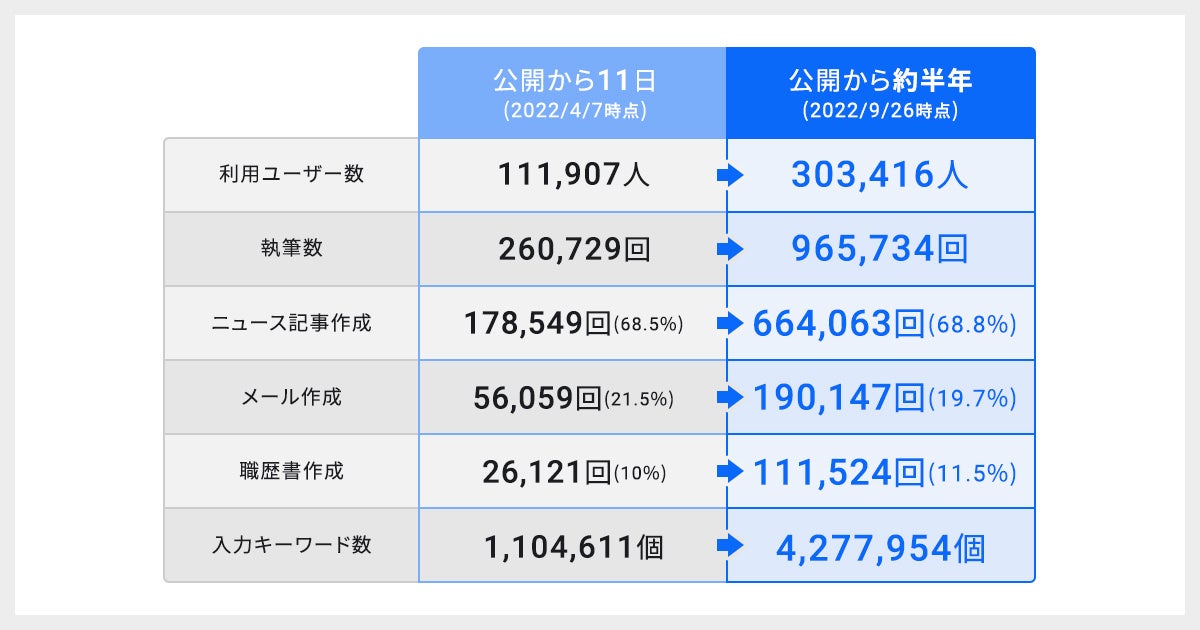The height and width of the screenshot is (630, 1200).
Task: Click the blue arrow in the 執筆数 row
Action: click(x=731, y=250)
